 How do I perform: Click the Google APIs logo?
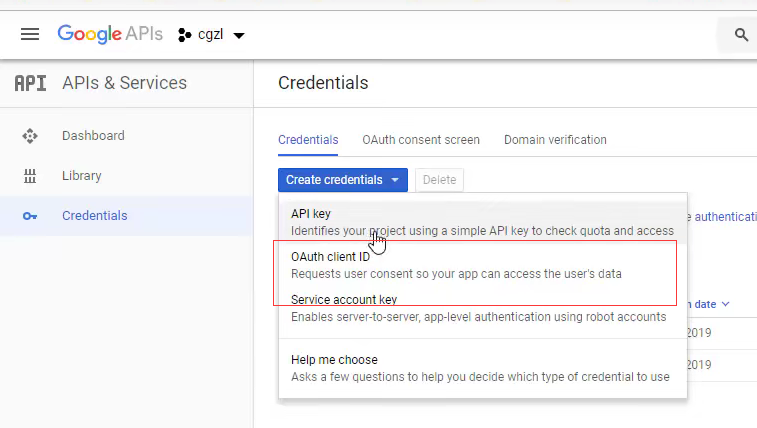click(110, 34)
